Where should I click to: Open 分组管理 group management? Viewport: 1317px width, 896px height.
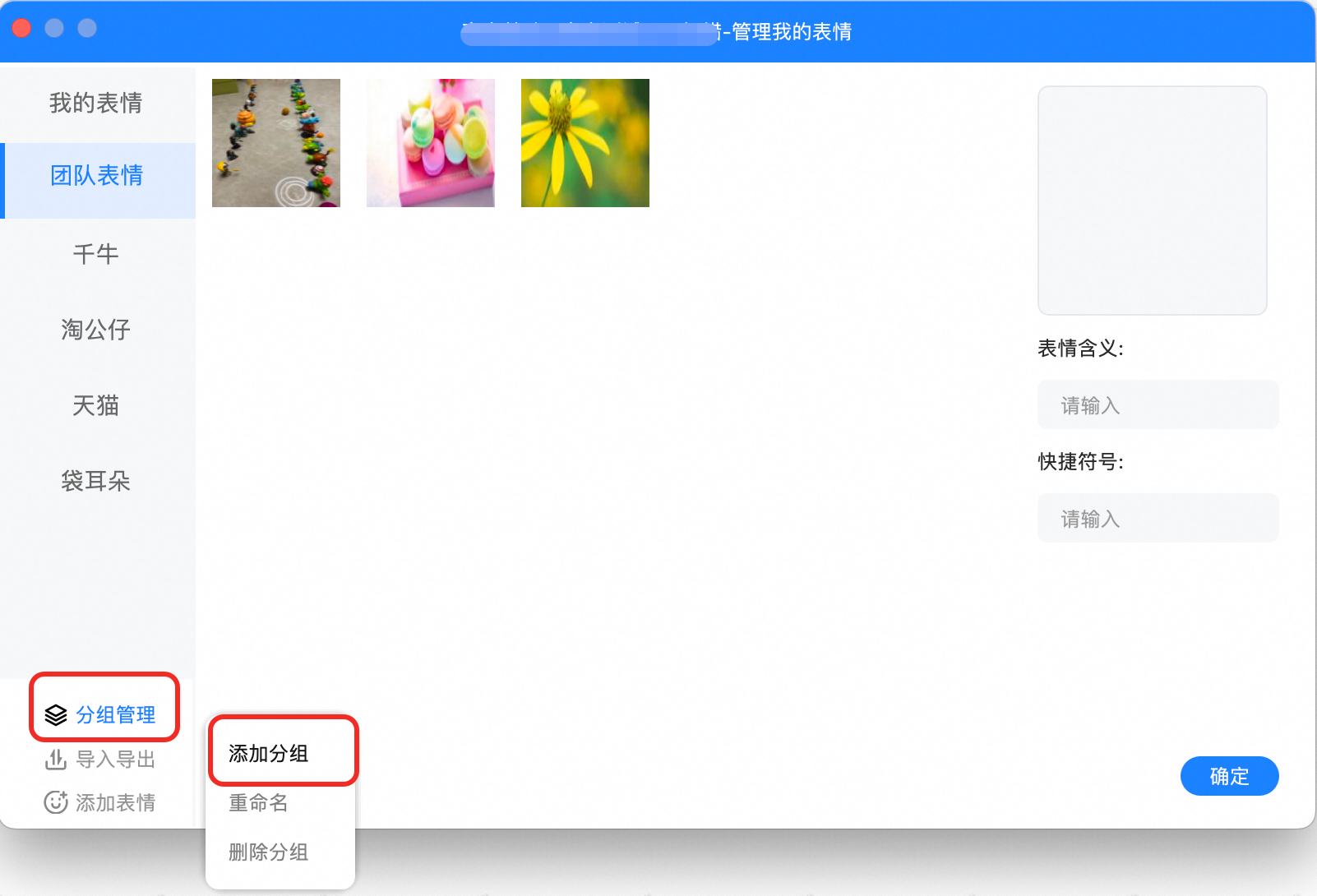coord(100,715)
